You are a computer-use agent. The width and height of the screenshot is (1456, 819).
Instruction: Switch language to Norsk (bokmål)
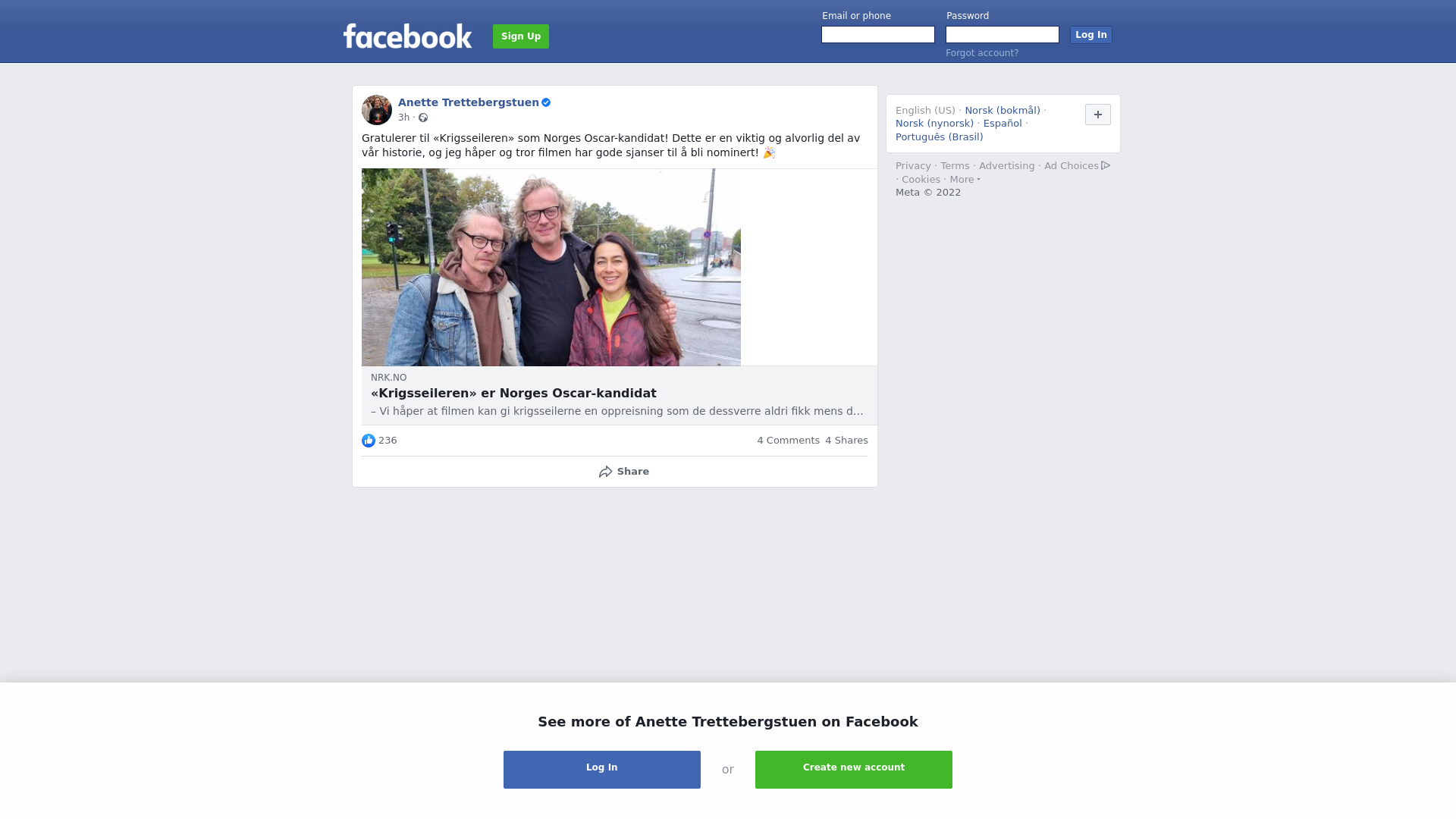[x=1003, y=111]
